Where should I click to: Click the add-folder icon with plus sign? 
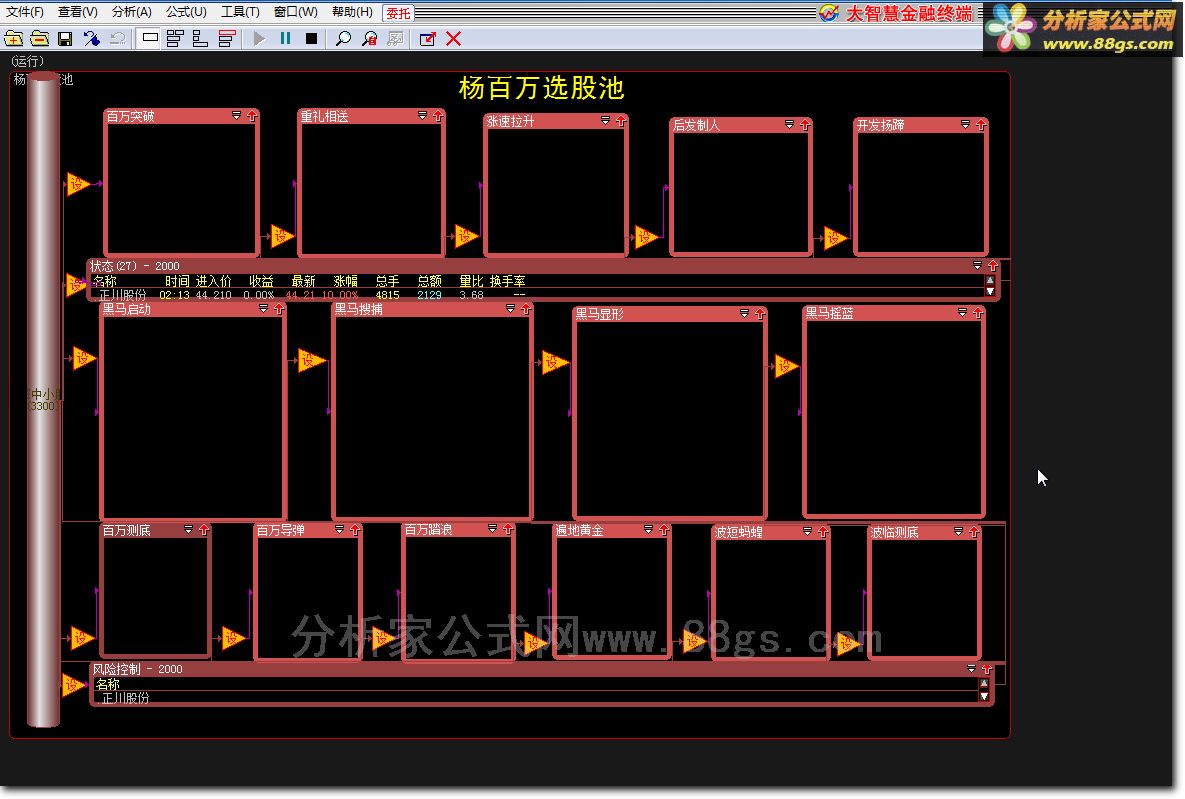14,39
